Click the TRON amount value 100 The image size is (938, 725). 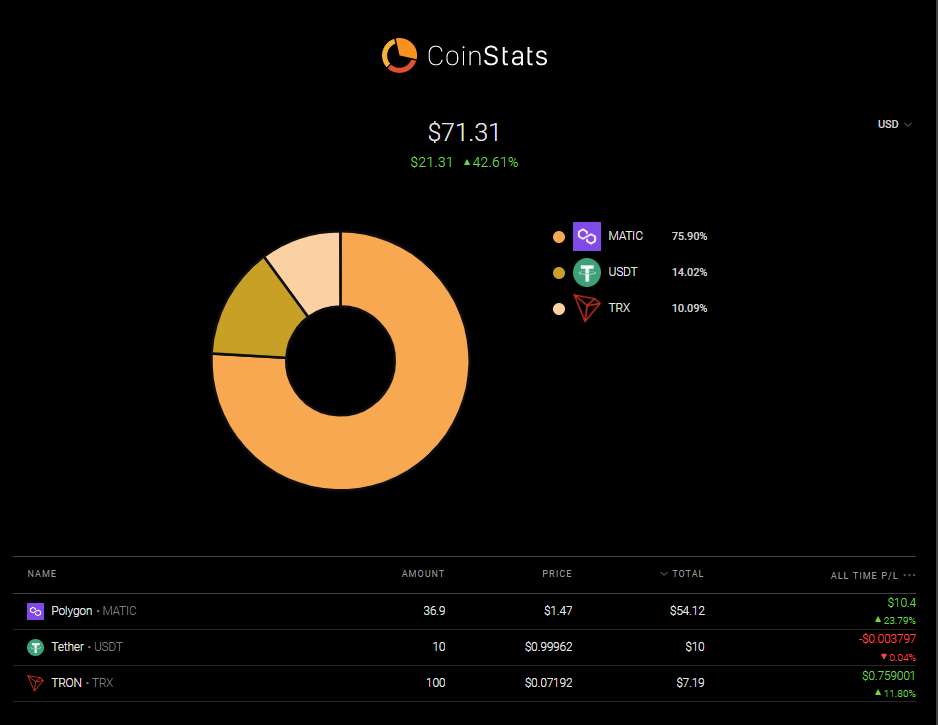pos(436,683)
